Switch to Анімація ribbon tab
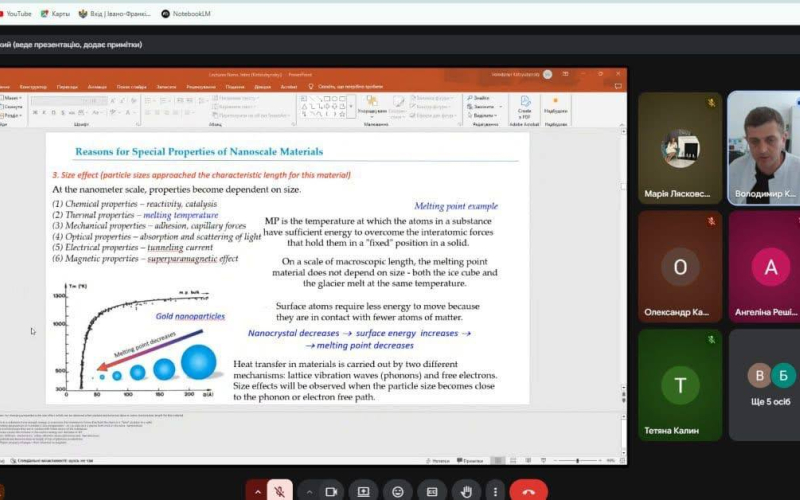This screenshot has width=800, height=500. (97, 87)
